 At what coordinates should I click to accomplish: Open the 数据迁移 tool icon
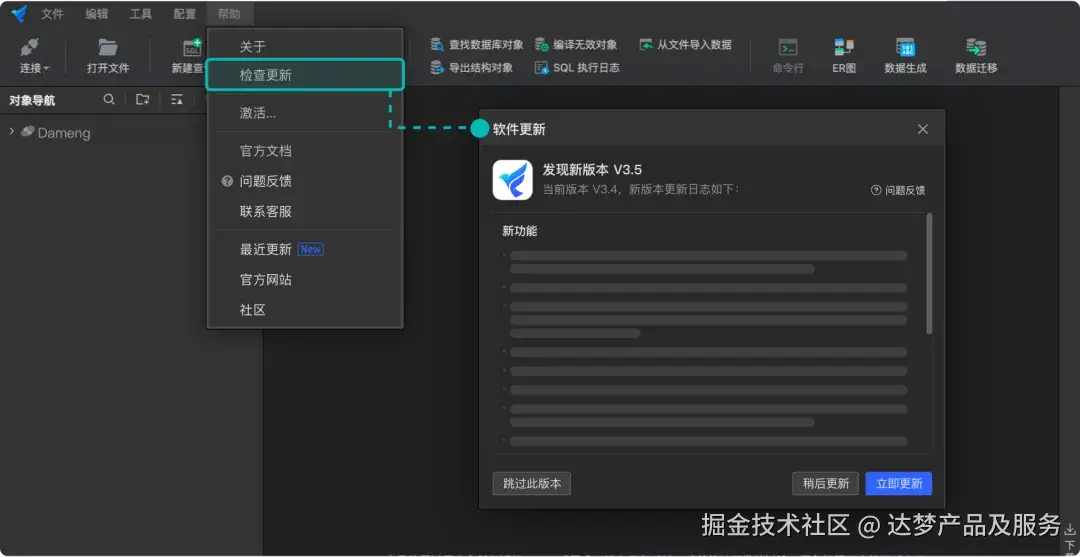coord(976,47)
